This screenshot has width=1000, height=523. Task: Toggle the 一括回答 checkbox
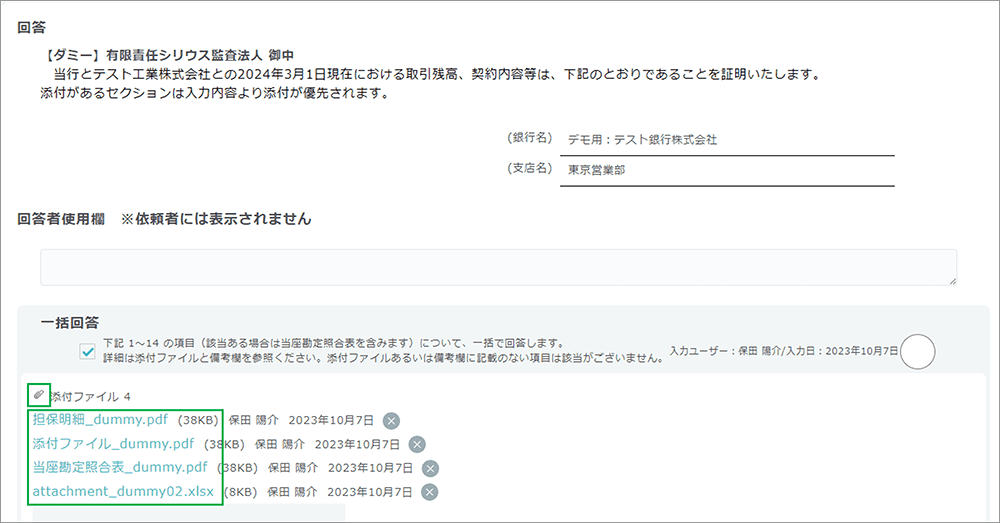(x=87, y=350)
